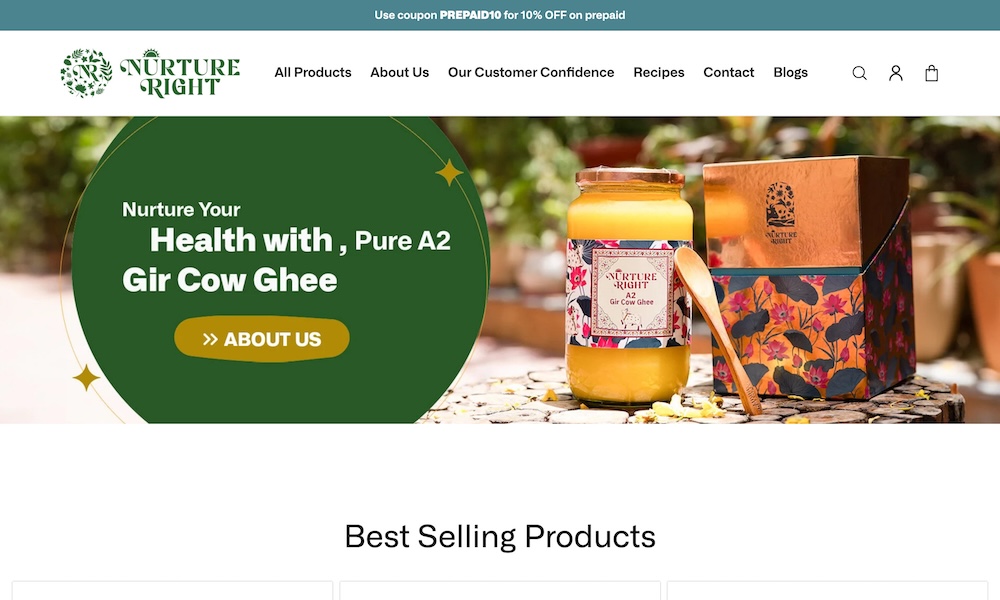Click the gold star at banner top
The width and height of the screenshot is (1000, 600).
pyautogui.click(x=449, y=172)
